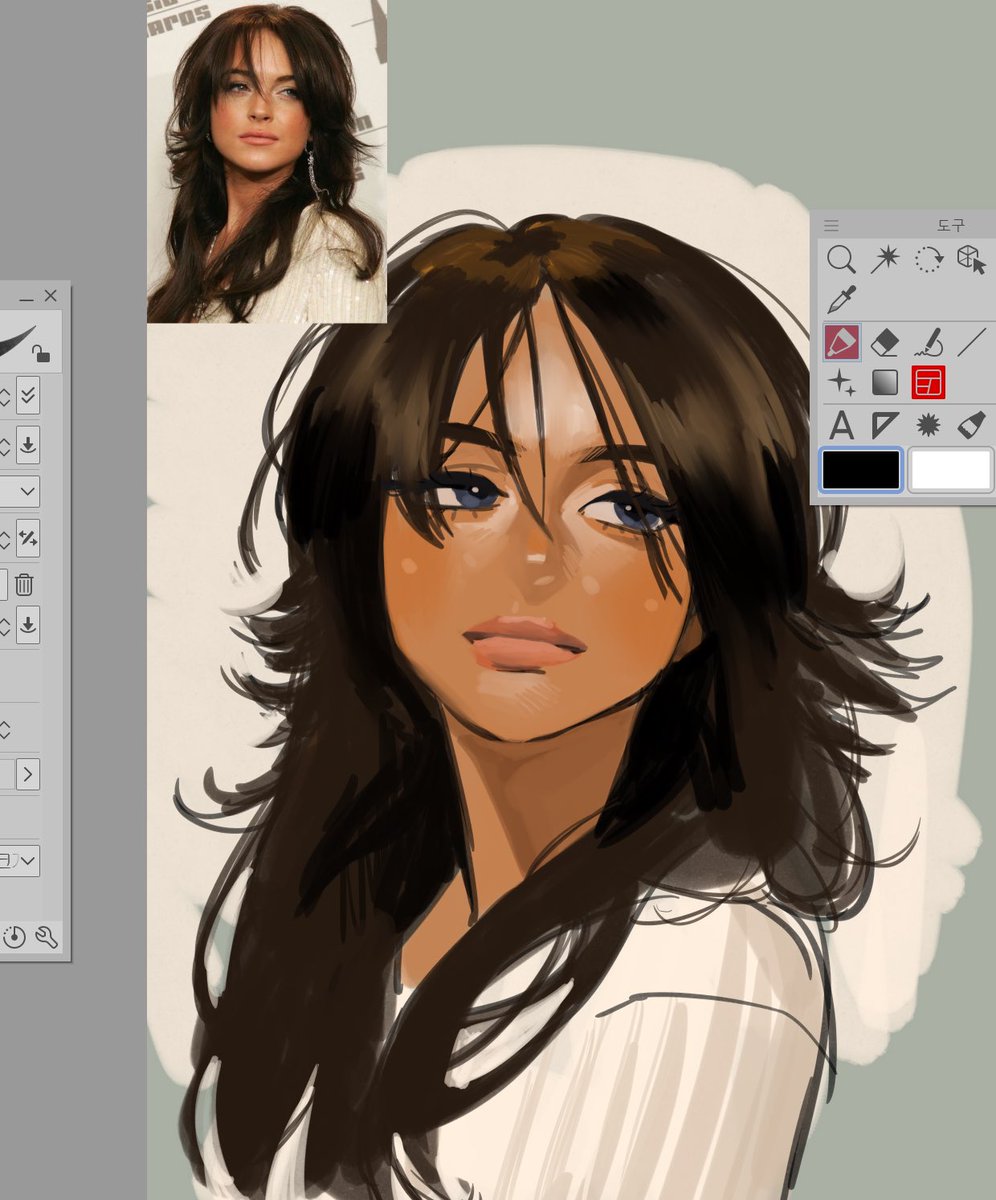Viewport: 996px width, 1200px height.
Task: Select the bottle-shaped tool in the bottom row
Action: click(x=971, y=426)
